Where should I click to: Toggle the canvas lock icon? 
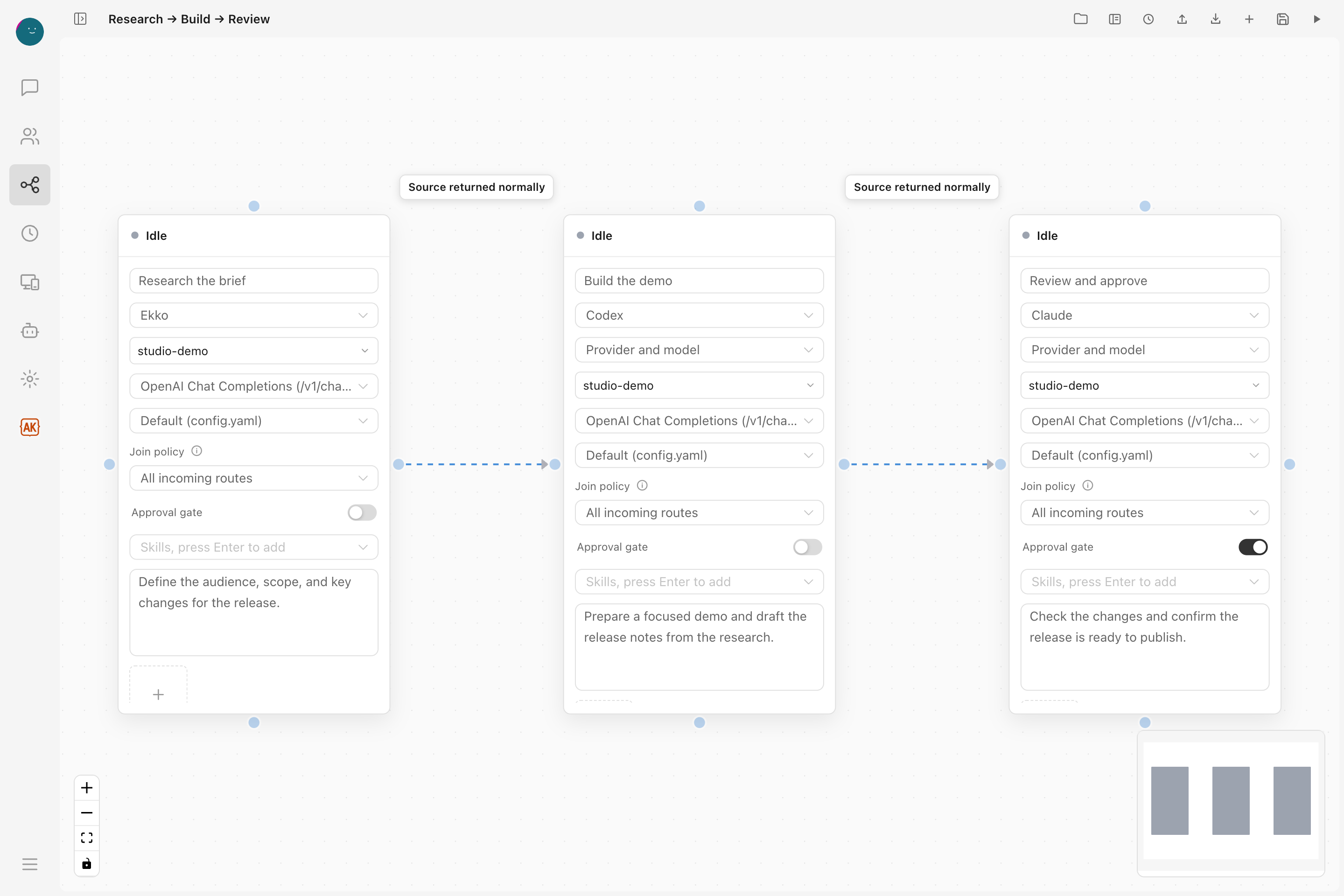[87, 863]
